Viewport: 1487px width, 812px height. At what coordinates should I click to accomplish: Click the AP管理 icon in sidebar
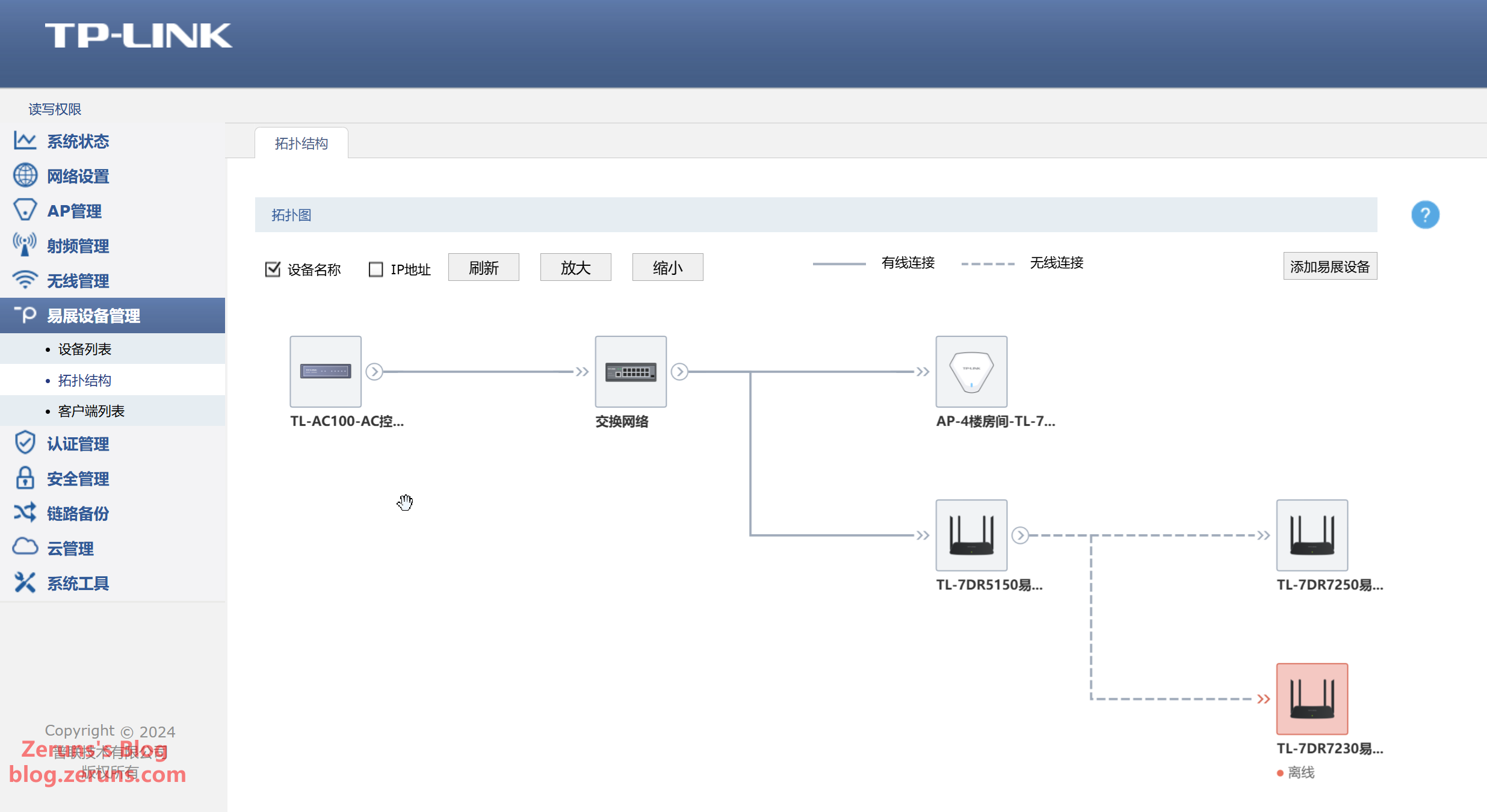25,211
